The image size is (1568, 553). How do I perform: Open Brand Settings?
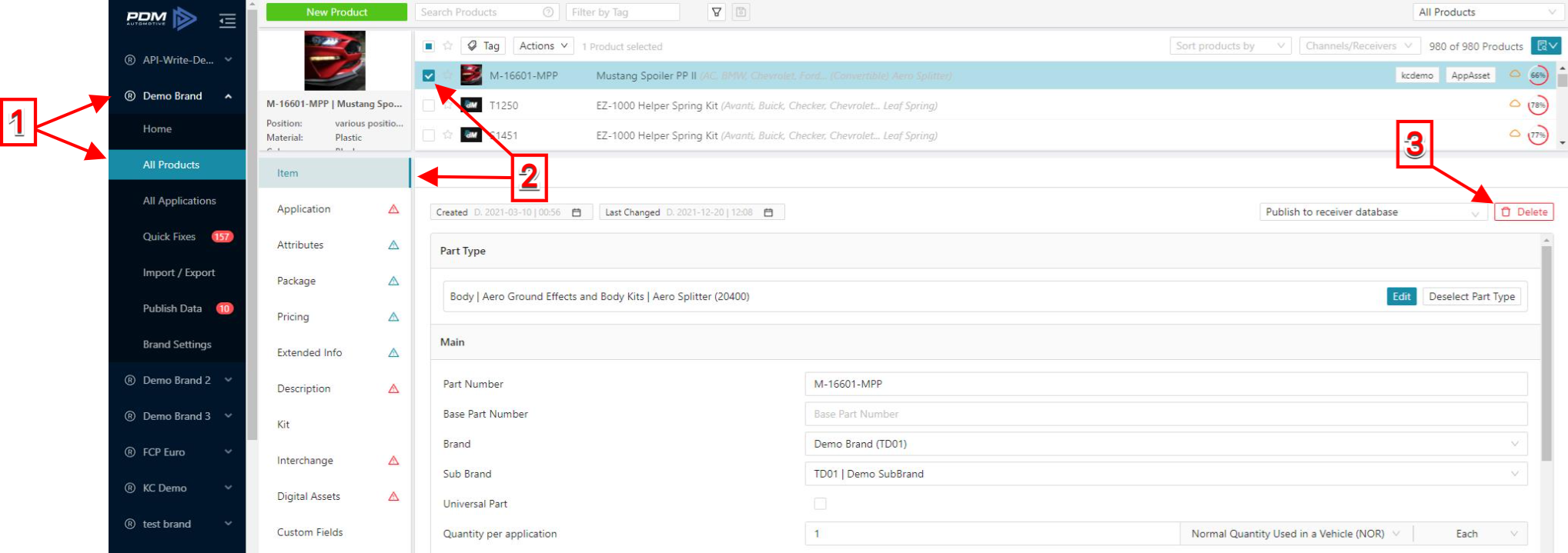(x=177, y=345)
